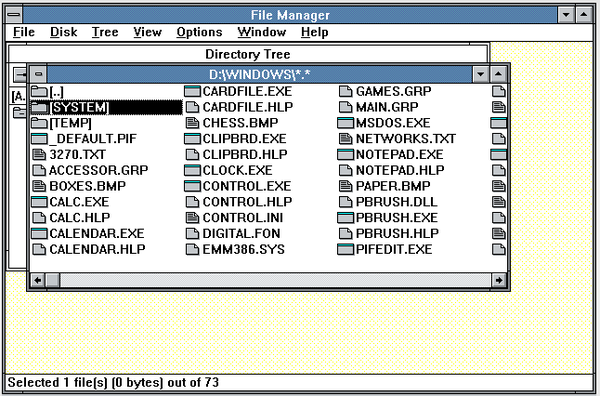Select the PBRUSH.HLP file name

tap(397, 233)
